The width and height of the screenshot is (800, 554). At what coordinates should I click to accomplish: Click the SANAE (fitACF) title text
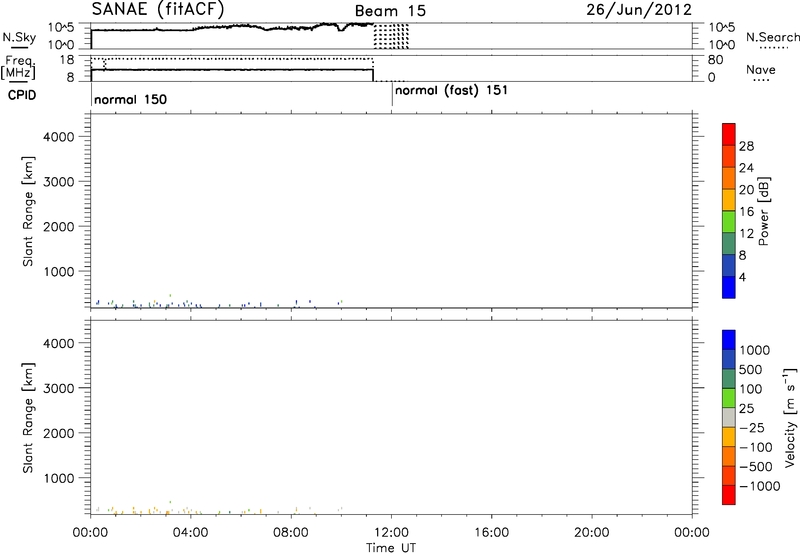point(158,9)
